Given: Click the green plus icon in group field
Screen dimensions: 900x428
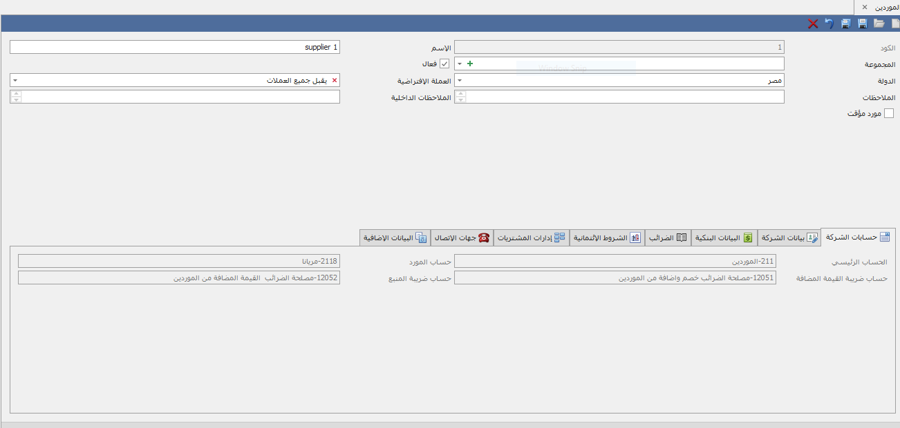Looking at the screenshot, I should [x=470, y=64].
